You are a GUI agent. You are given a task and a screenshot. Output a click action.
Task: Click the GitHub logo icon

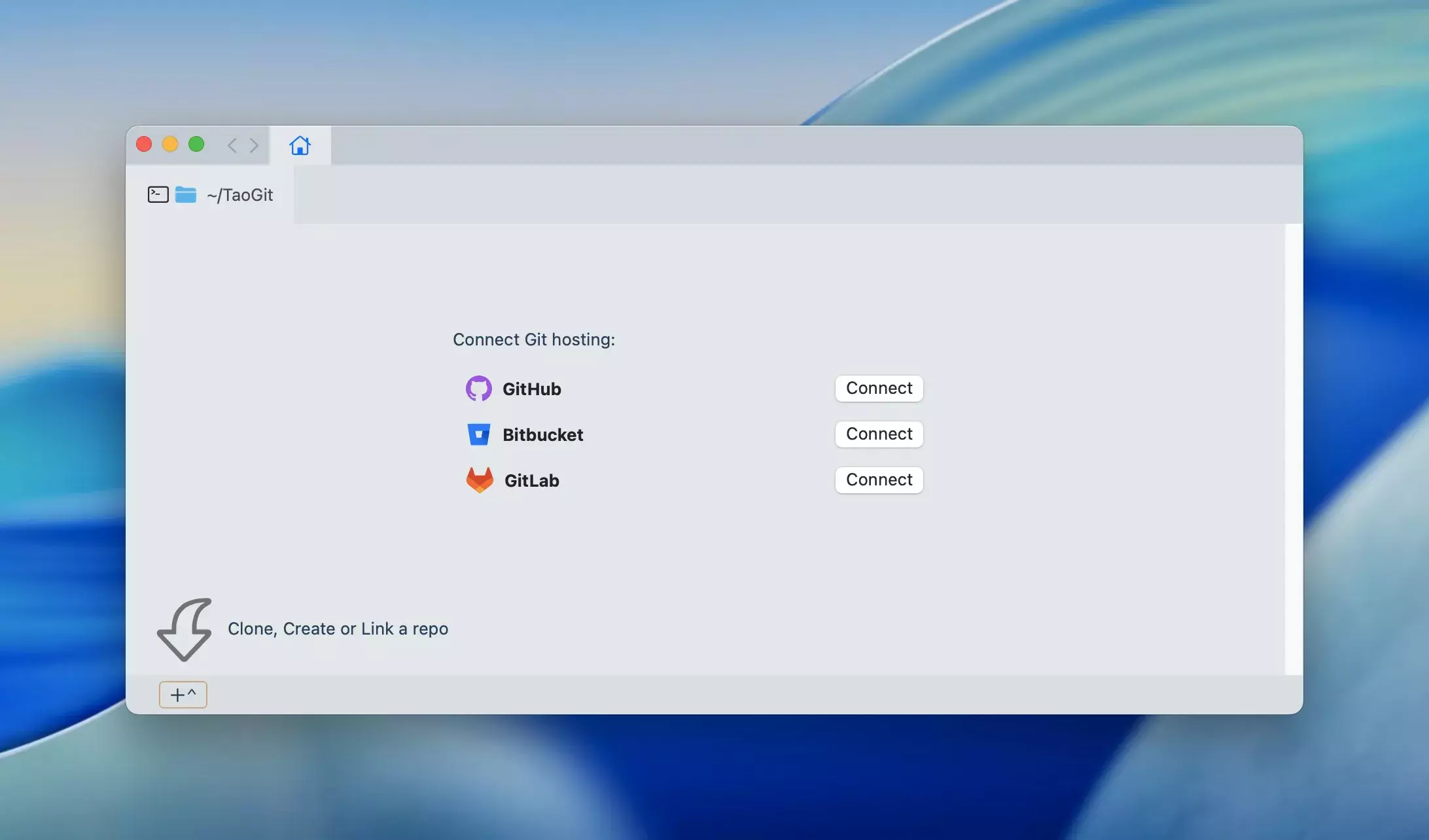[x=478, y=389]
